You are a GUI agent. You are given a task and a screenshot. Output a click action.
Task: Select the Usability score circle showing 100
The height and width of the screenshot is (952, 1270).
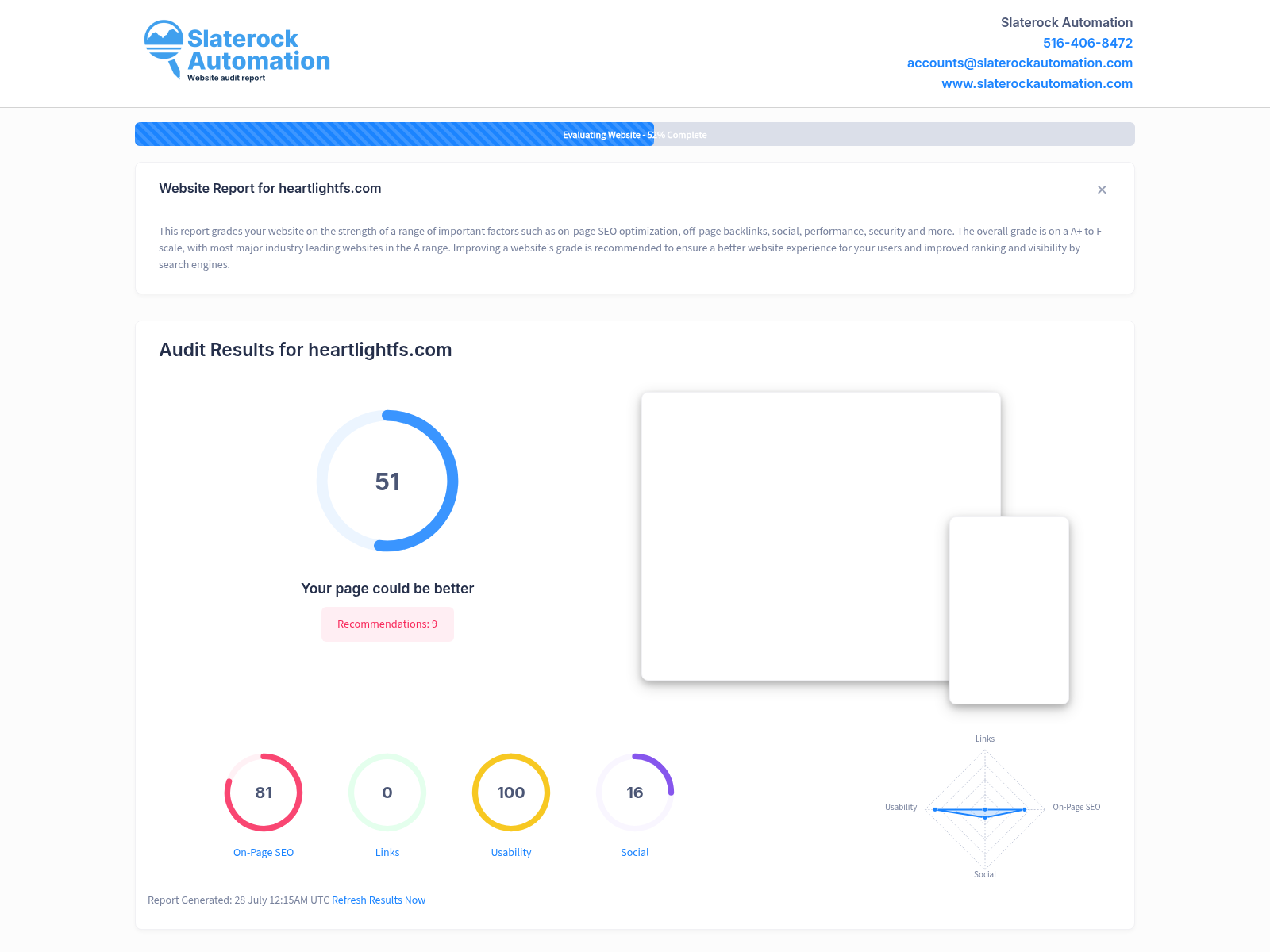point(511,793)
